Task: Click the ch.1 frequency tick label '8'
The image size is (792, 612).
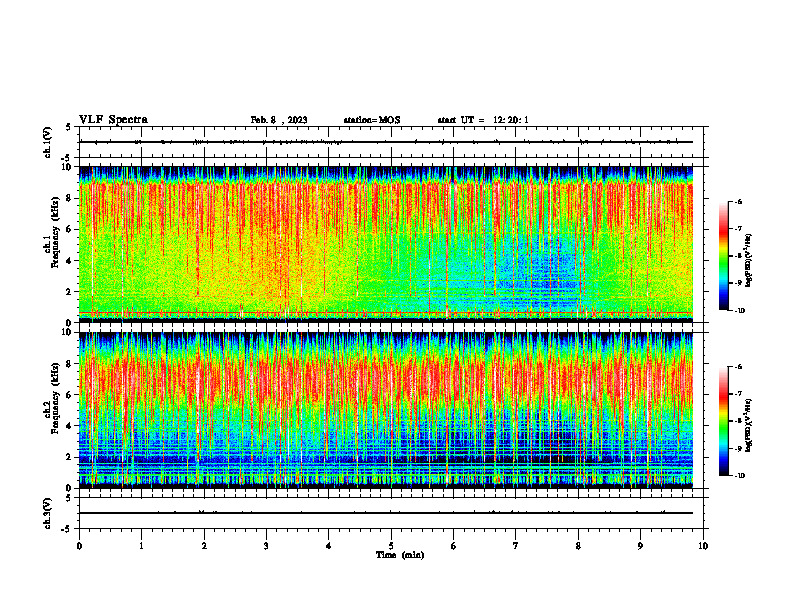Action: pyautogui.click(x=69, y=198)
